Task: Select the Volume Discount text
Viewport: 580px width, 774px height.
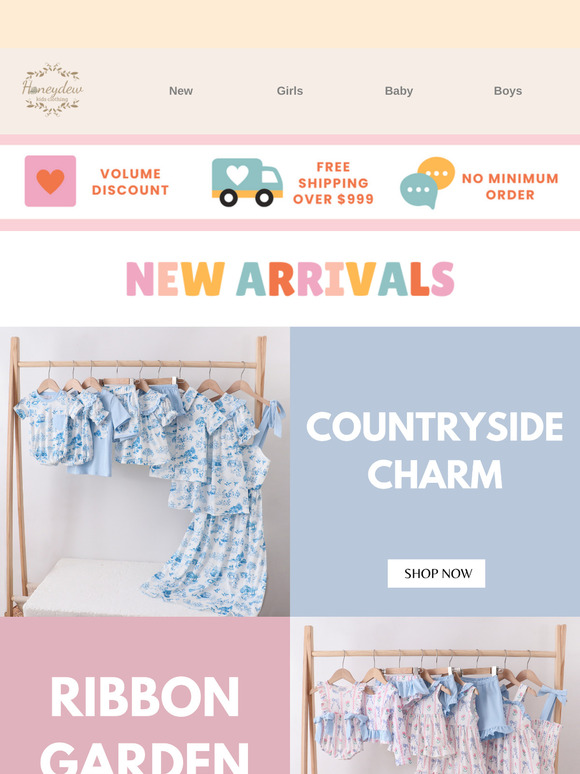Action: click(130, 182)
